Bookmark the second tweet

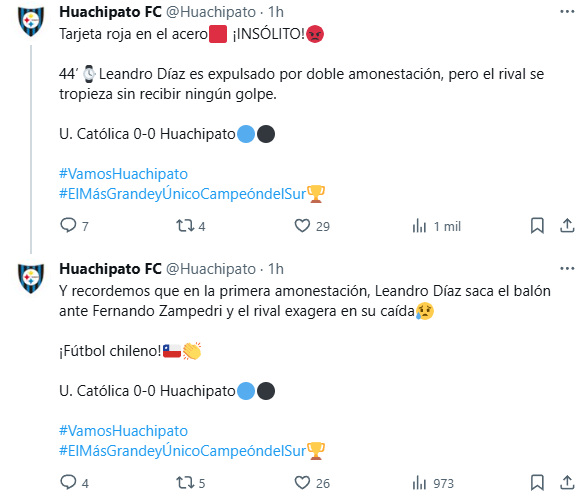(x=537, y=483)
